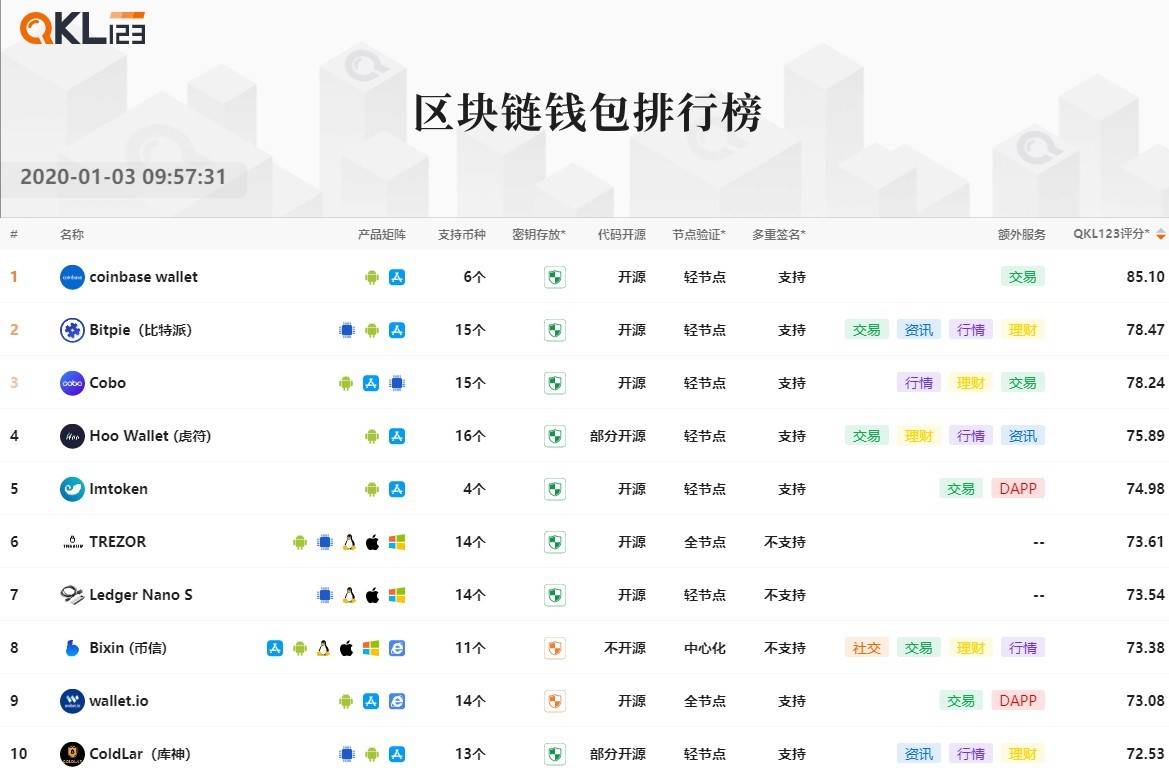Click Bitpie's Android icon
This screenshot has width=1169, height=778.
click(x=371, y=330)
